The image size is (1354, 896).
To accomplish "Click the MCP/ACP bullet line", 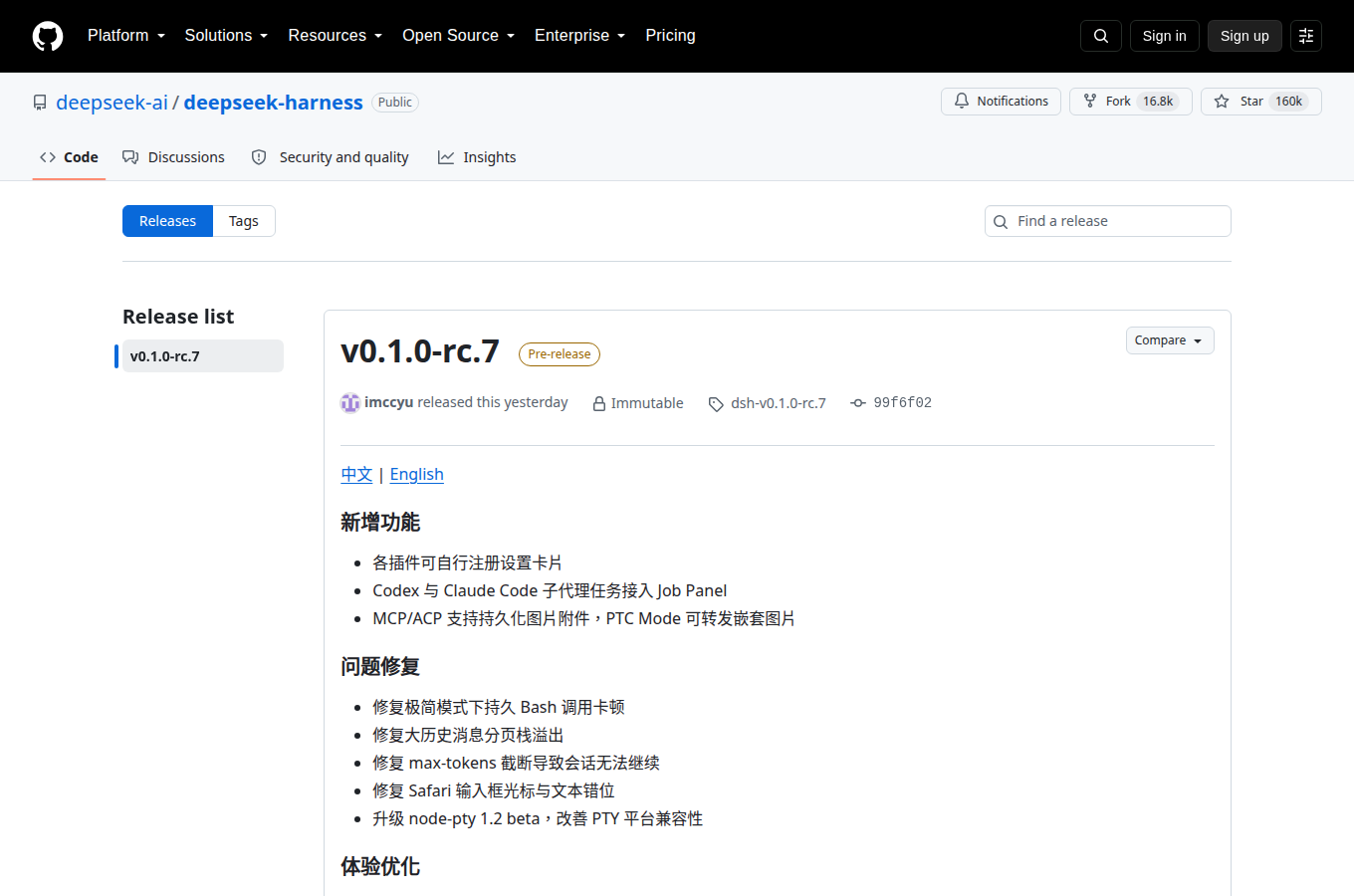I will pos(583,618).
